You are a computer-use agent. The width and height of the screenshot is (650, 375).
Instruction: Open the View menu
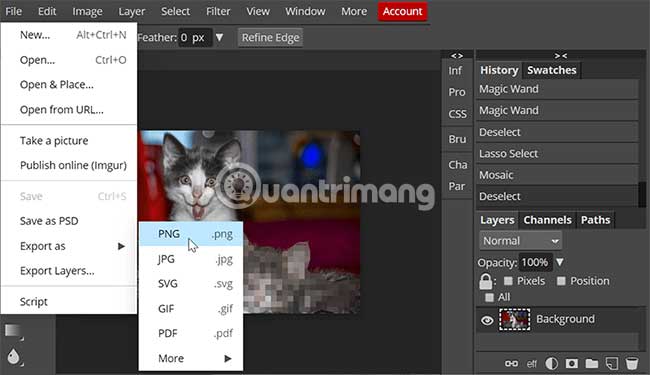257,11
